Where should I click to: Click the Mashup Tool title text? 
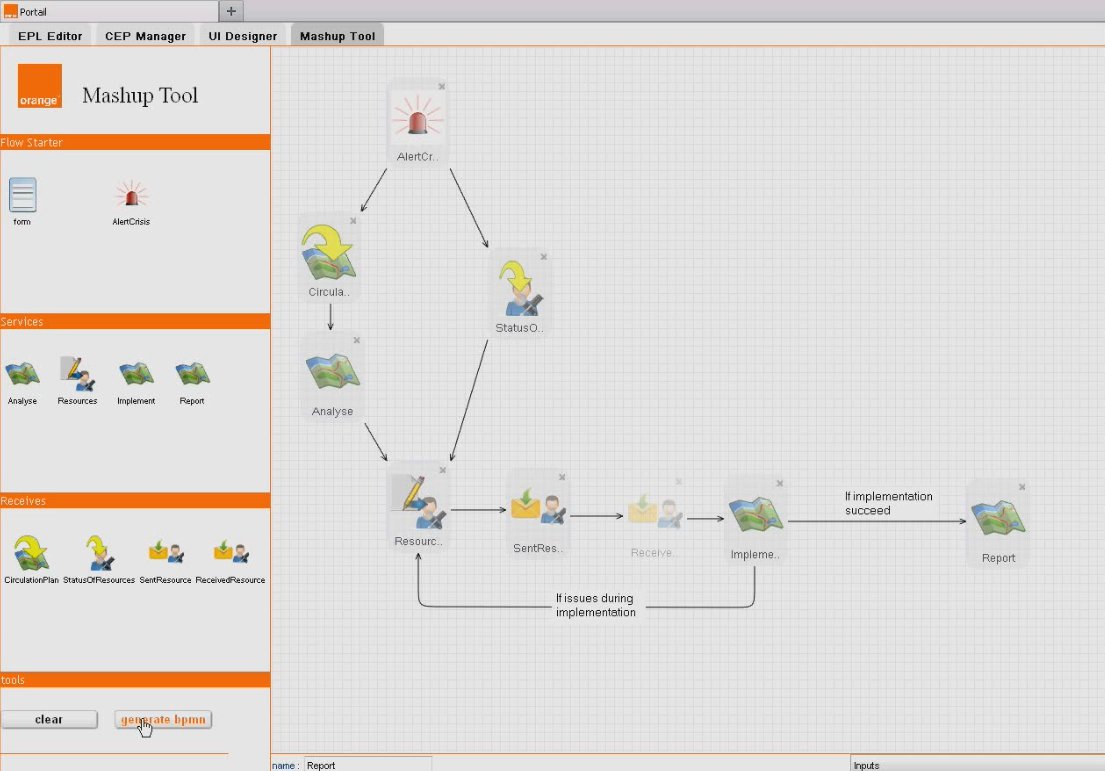[140, 95]
